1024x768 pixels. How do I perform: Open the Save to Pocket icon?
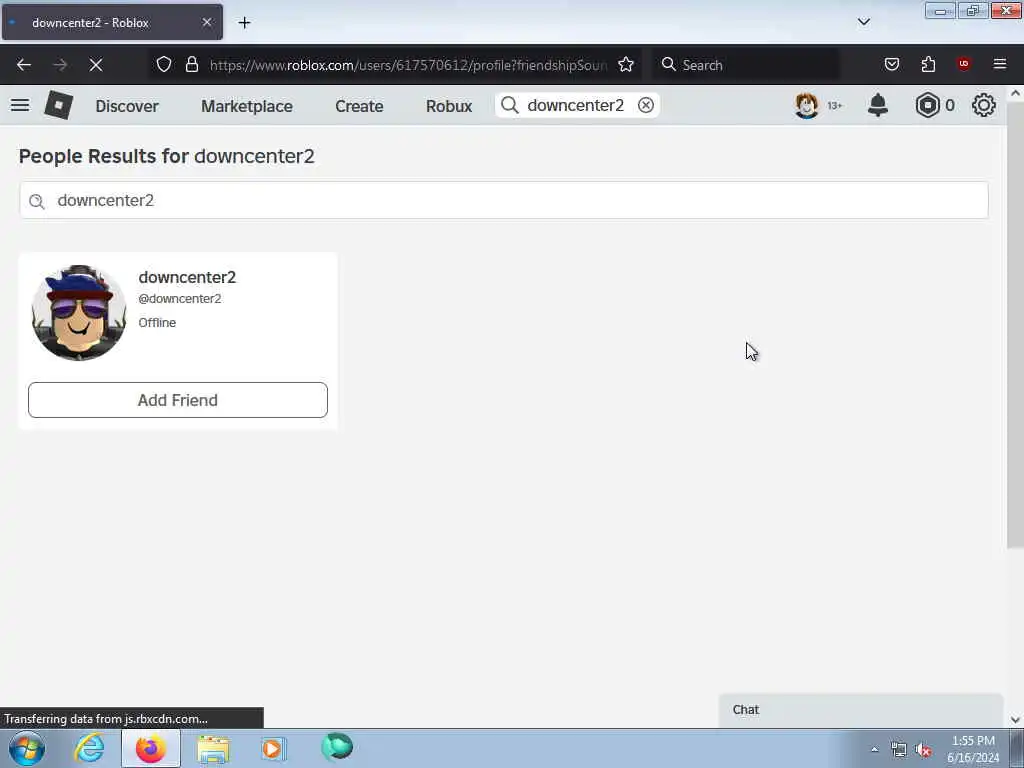click(892, 64)
